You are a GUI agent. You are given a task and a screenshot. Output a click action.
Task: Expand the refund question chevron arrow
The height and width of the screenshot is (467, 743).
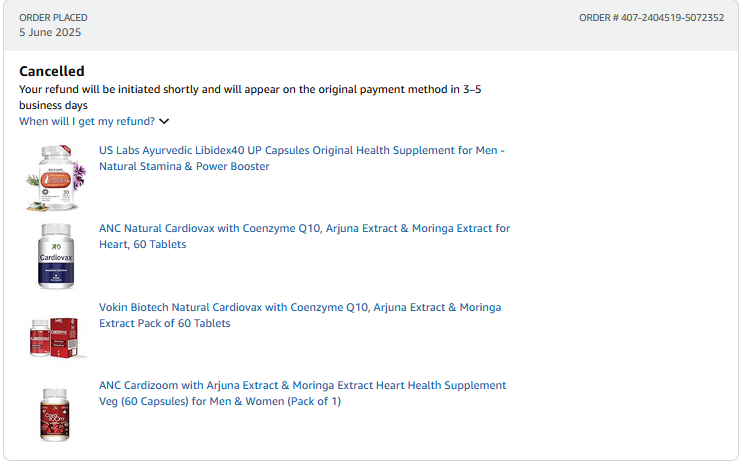pos(164,122)
